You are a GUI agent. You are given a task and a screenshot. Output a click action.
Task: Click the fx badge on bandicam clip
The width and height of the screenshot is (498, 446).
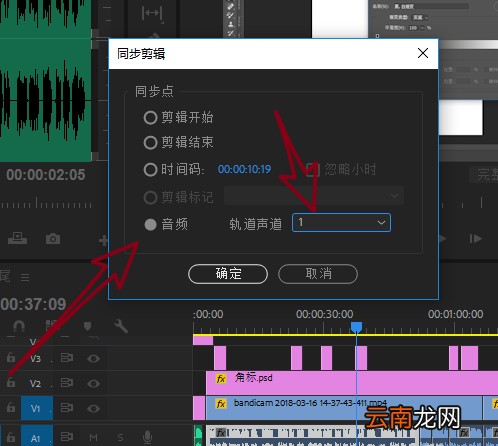click(x=221, y=404)
